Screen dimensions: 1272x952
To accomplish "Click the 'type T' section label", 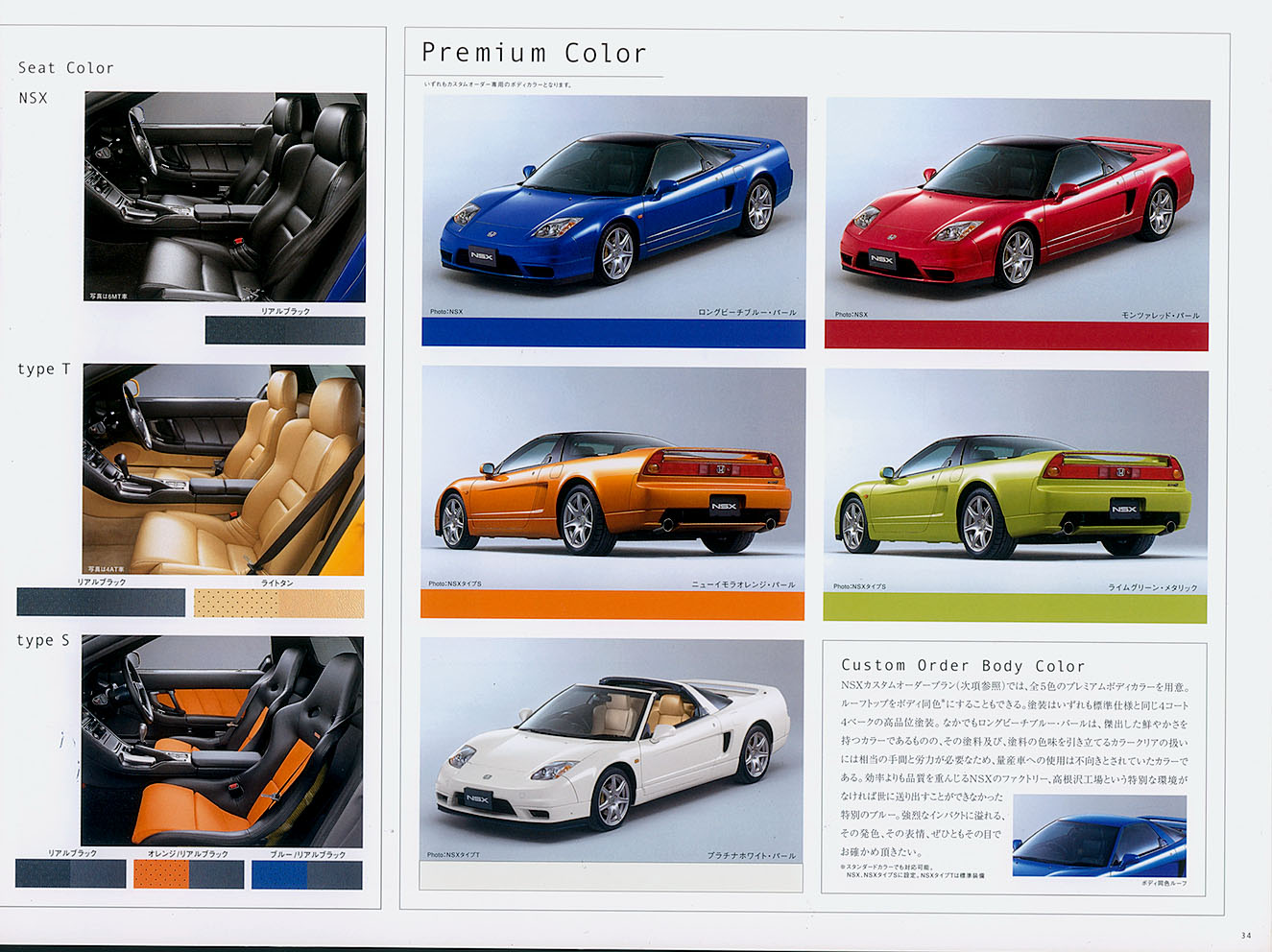I will pos(43,369).
